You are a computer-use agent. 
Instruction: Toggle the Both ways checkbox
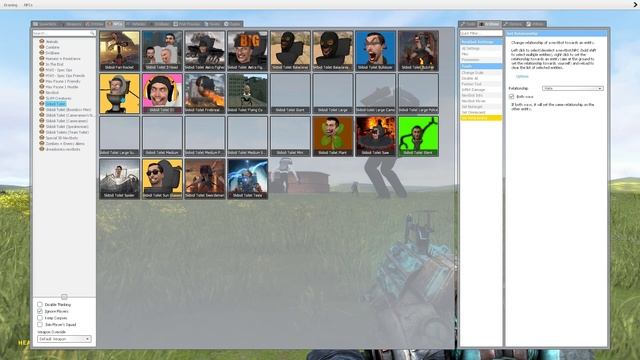511,97
